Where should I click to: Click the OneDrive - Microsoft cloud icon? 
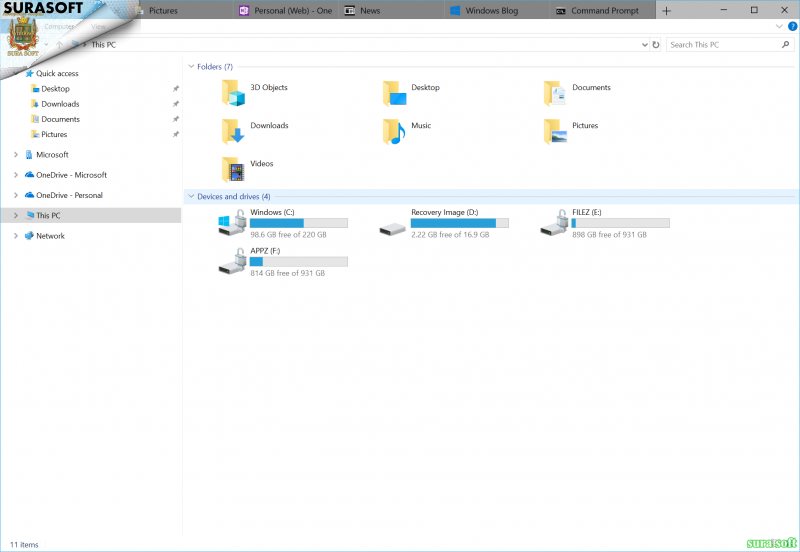(29, 174)
